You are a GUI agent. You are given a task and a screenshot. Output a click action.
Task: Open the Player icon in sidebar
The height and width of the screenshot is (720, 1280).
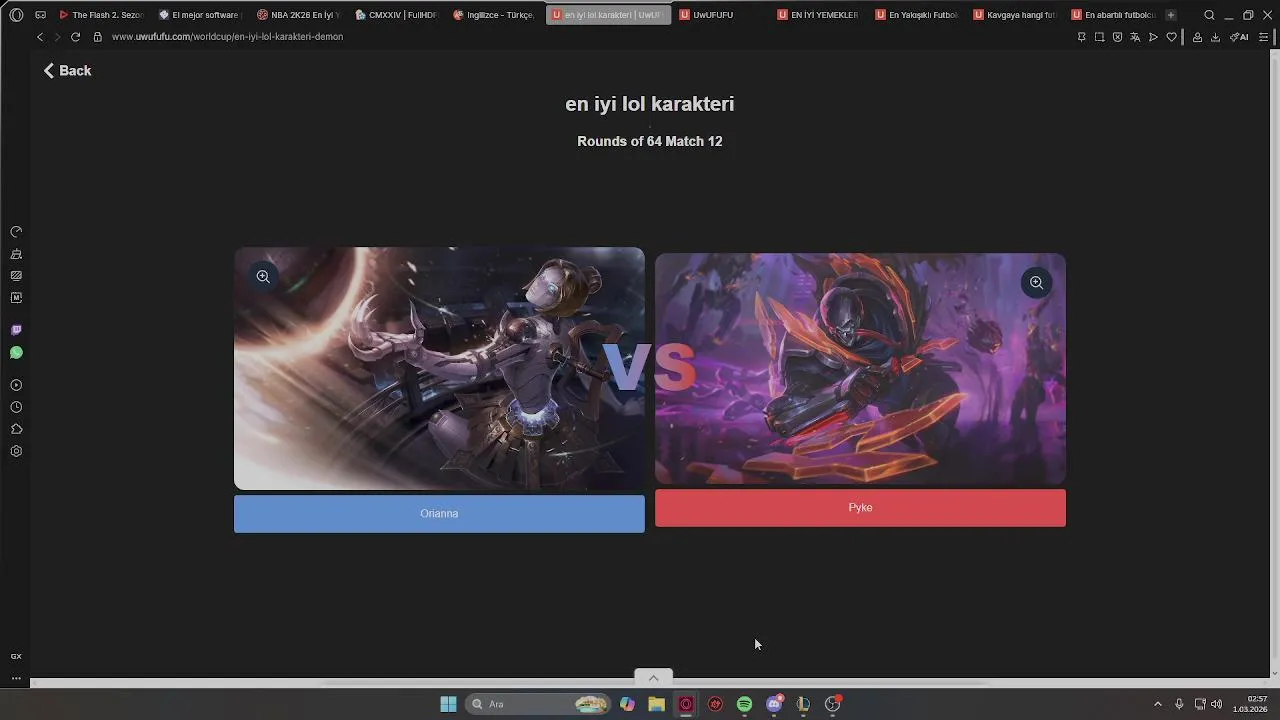point(16,385)
